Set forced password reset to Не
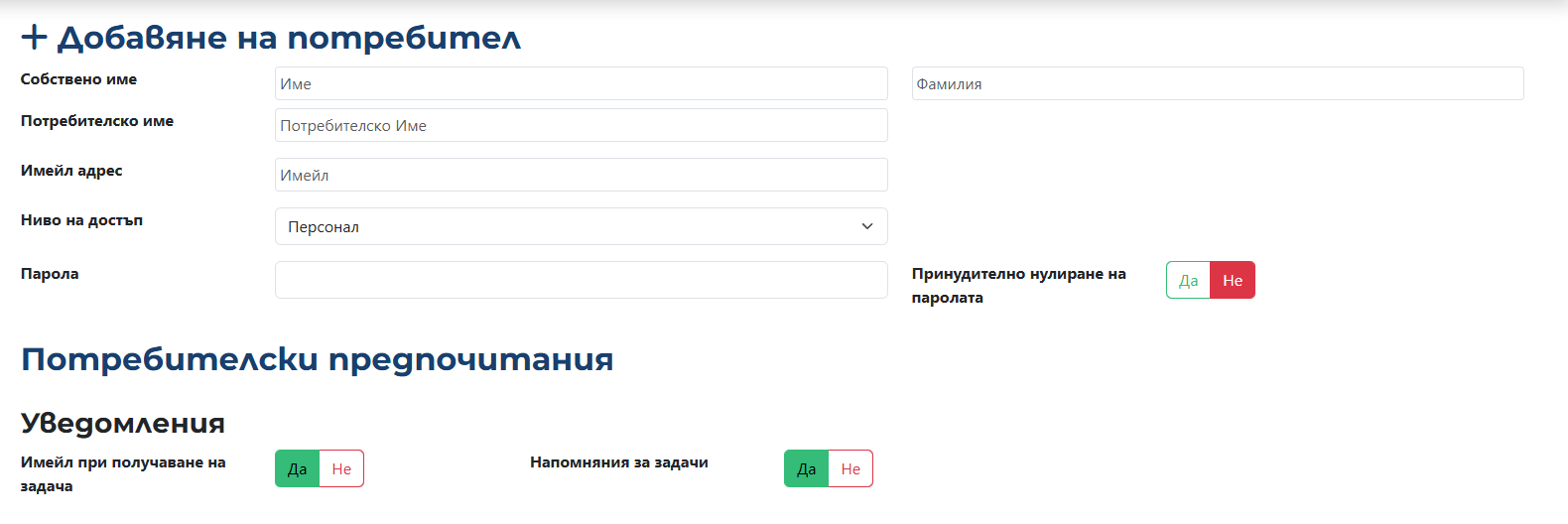 point(1233,280)
